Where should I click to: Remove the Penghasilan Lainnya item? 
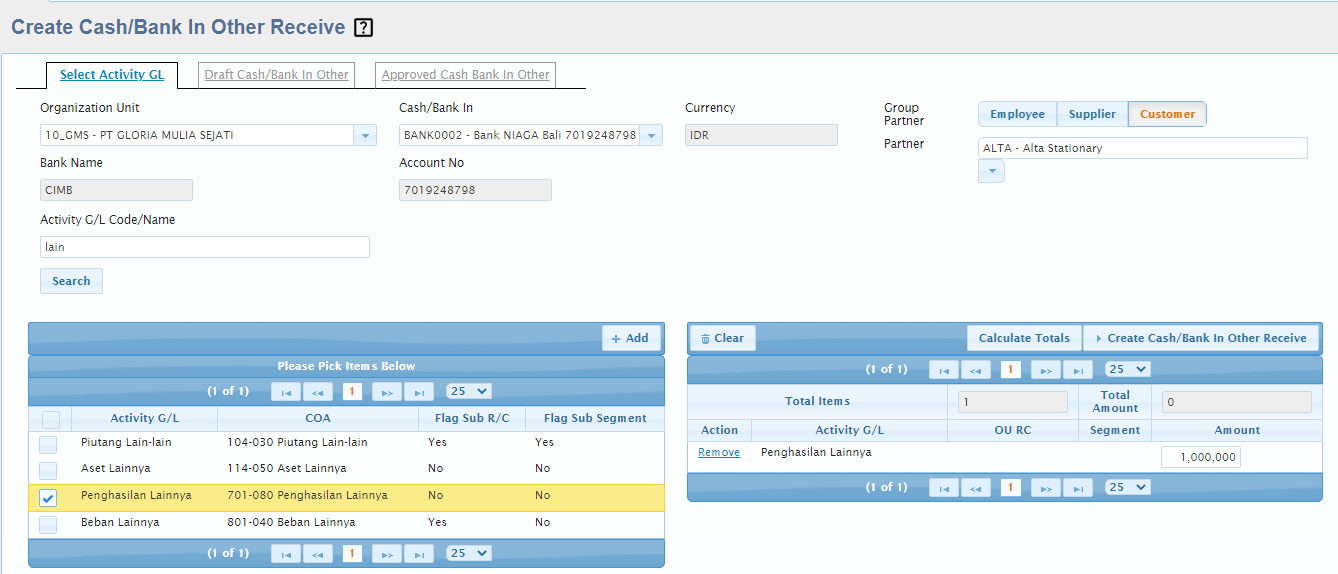coord(719,452)
